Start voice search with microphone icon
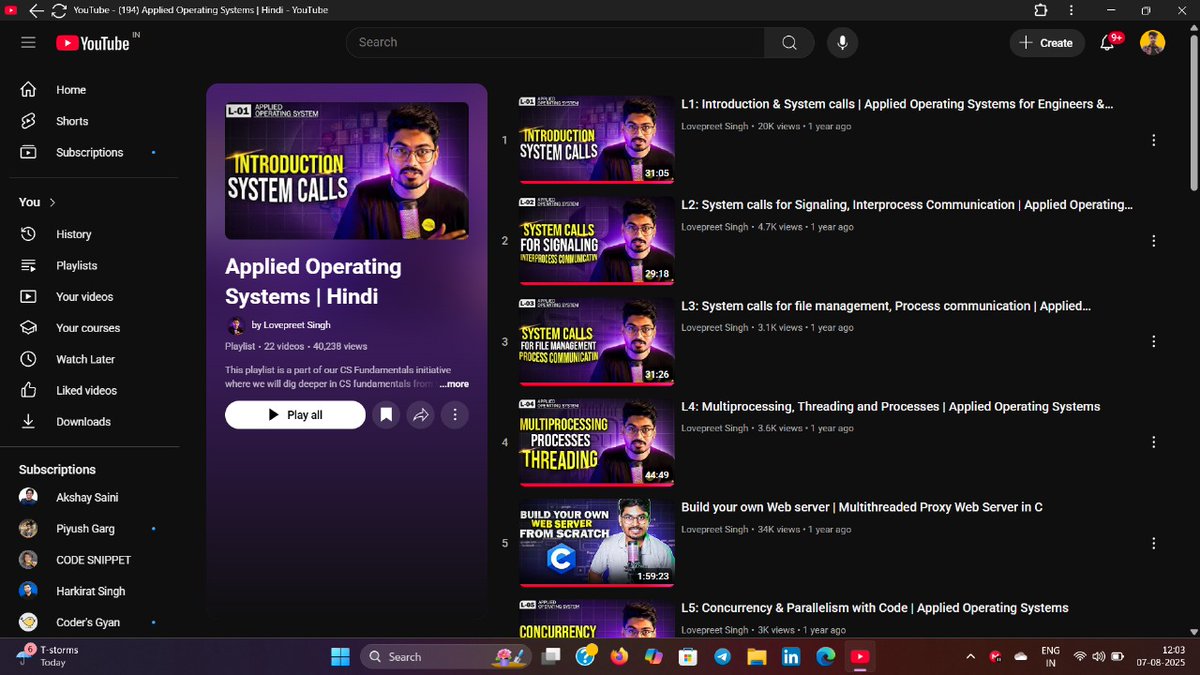The width and height of the screenshot is (1200, 675). click(842, 42)
